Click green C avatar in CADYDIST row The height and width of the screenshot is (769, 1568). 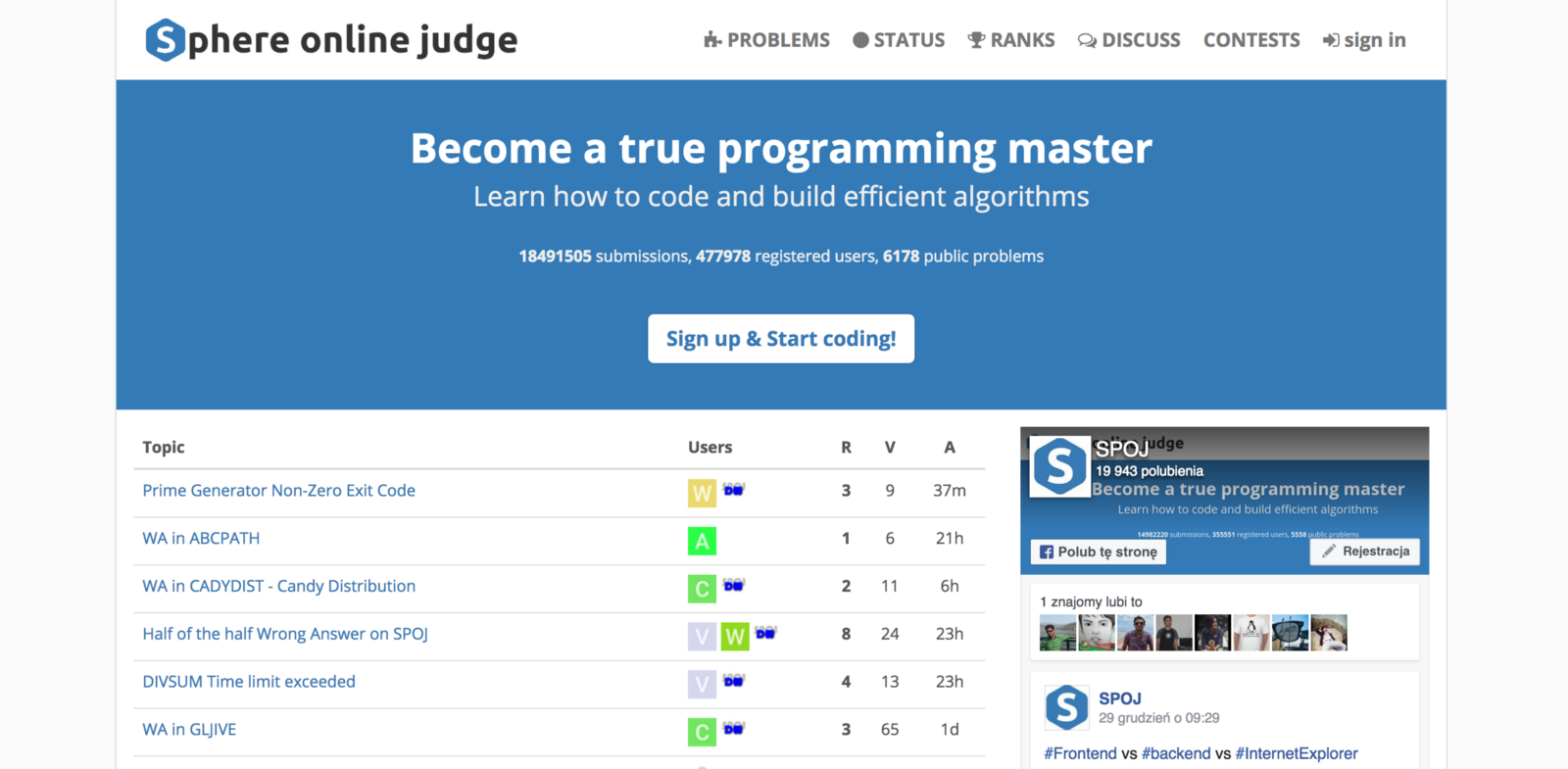[702, 589]
